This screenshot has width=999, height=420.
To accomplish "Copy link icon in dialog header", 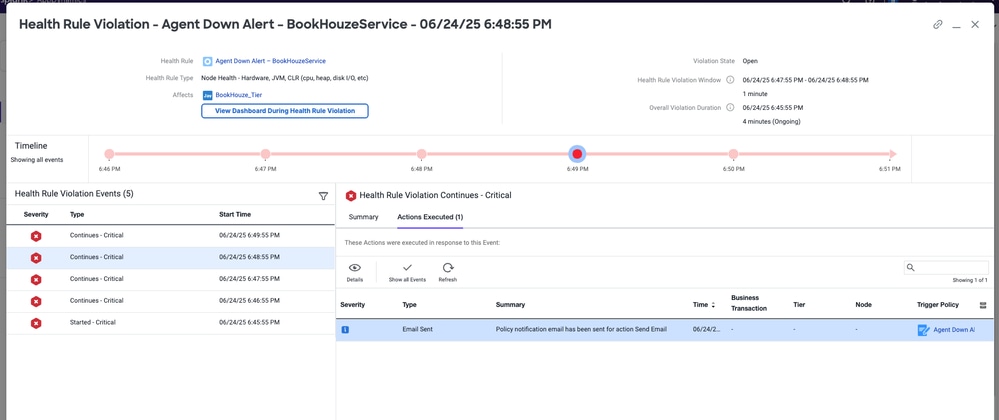I will click(937, 25).
